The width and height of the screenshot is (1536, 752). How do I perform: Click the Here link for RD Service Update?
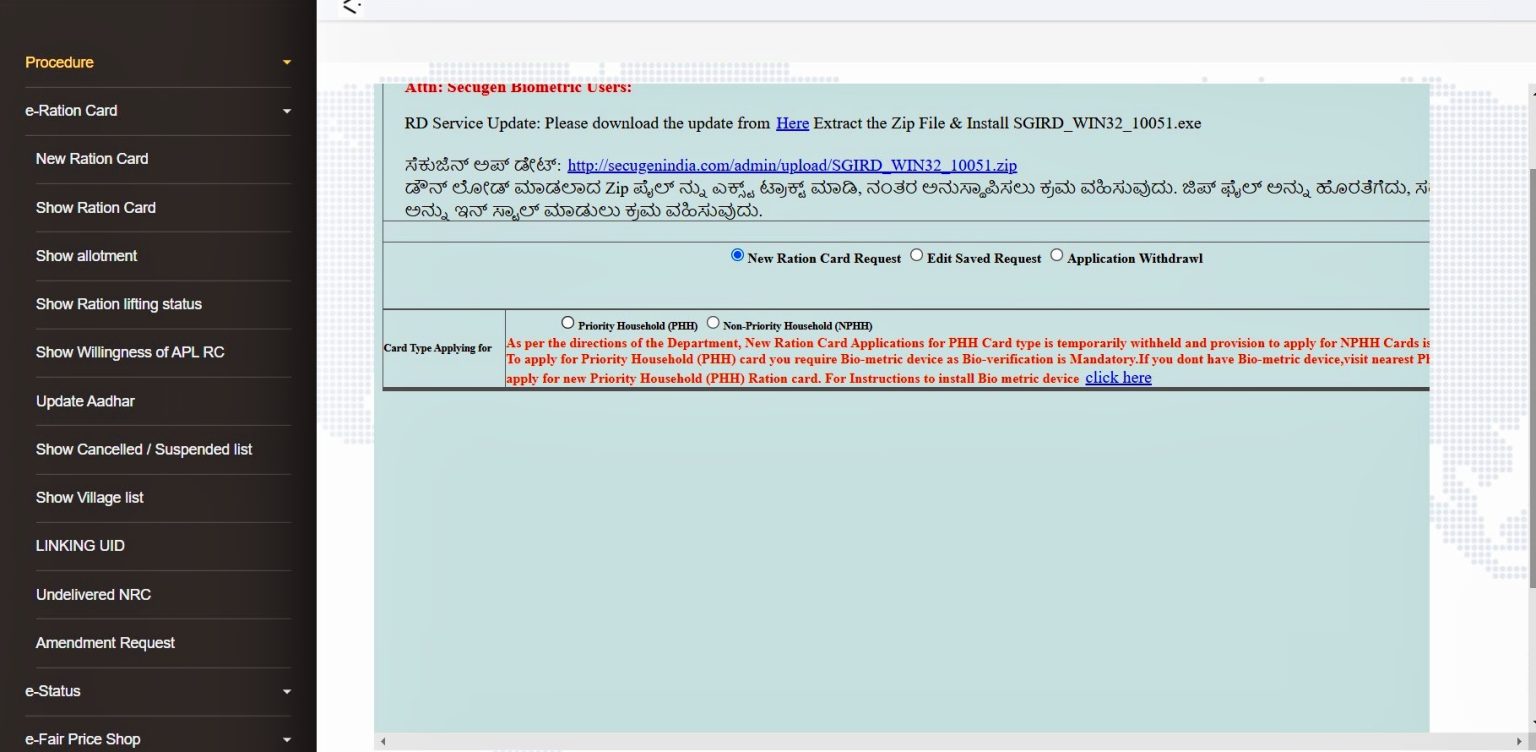[791, 123]
